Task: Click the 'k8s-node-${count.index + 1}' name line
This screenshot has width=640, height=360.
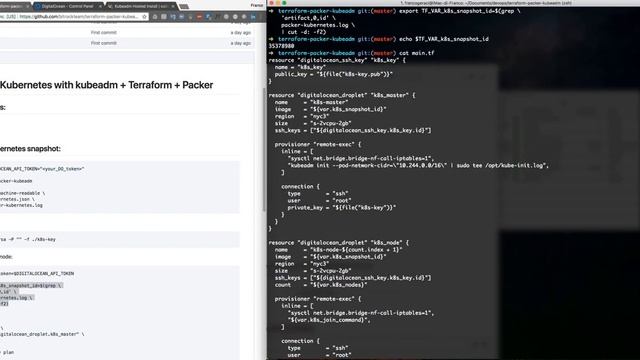Action: pyautogui.click(x=338, y=250)
